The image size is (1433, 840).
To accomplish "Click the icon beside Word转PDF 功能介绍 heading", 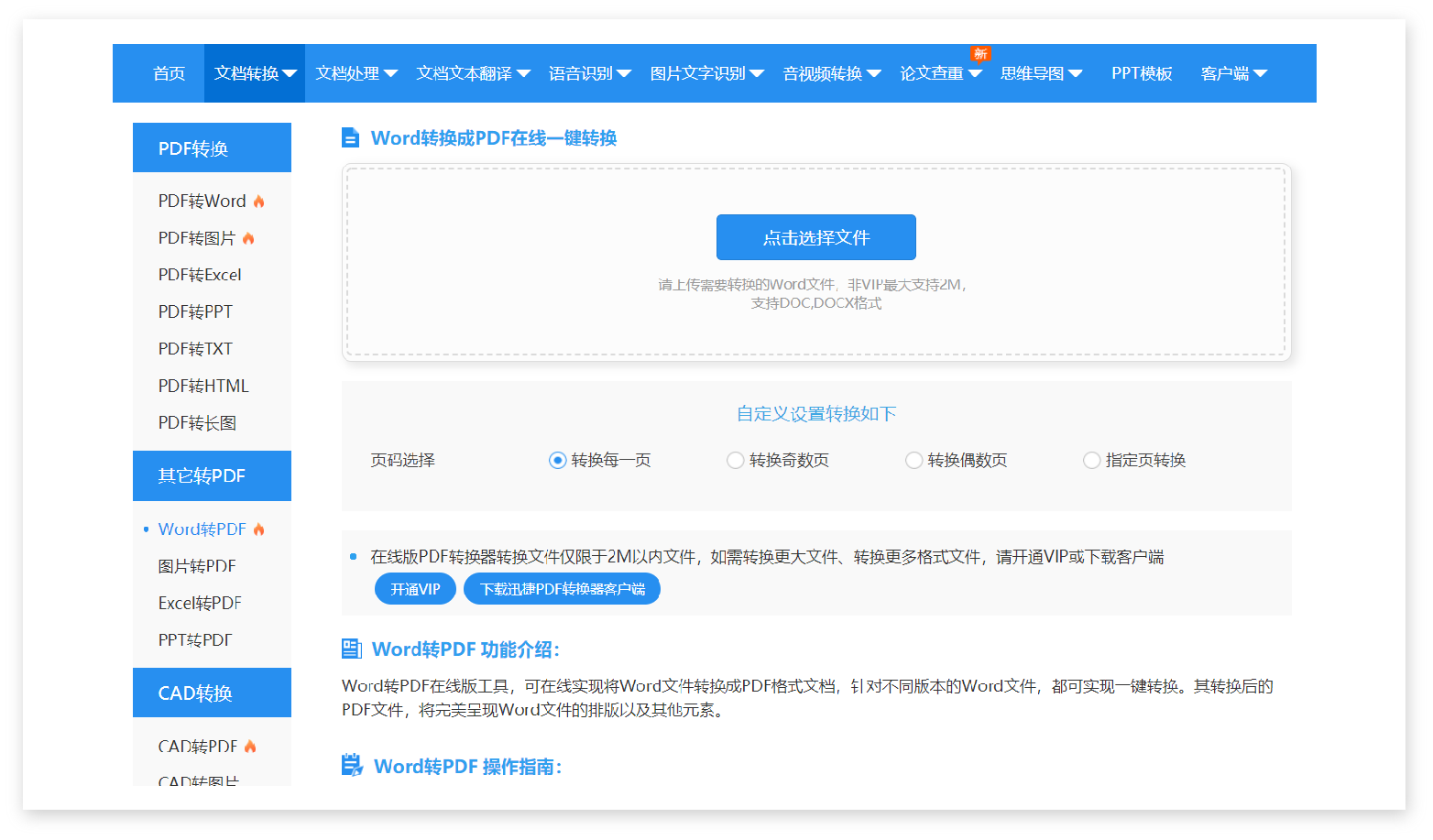I will [x=352, y=649].
